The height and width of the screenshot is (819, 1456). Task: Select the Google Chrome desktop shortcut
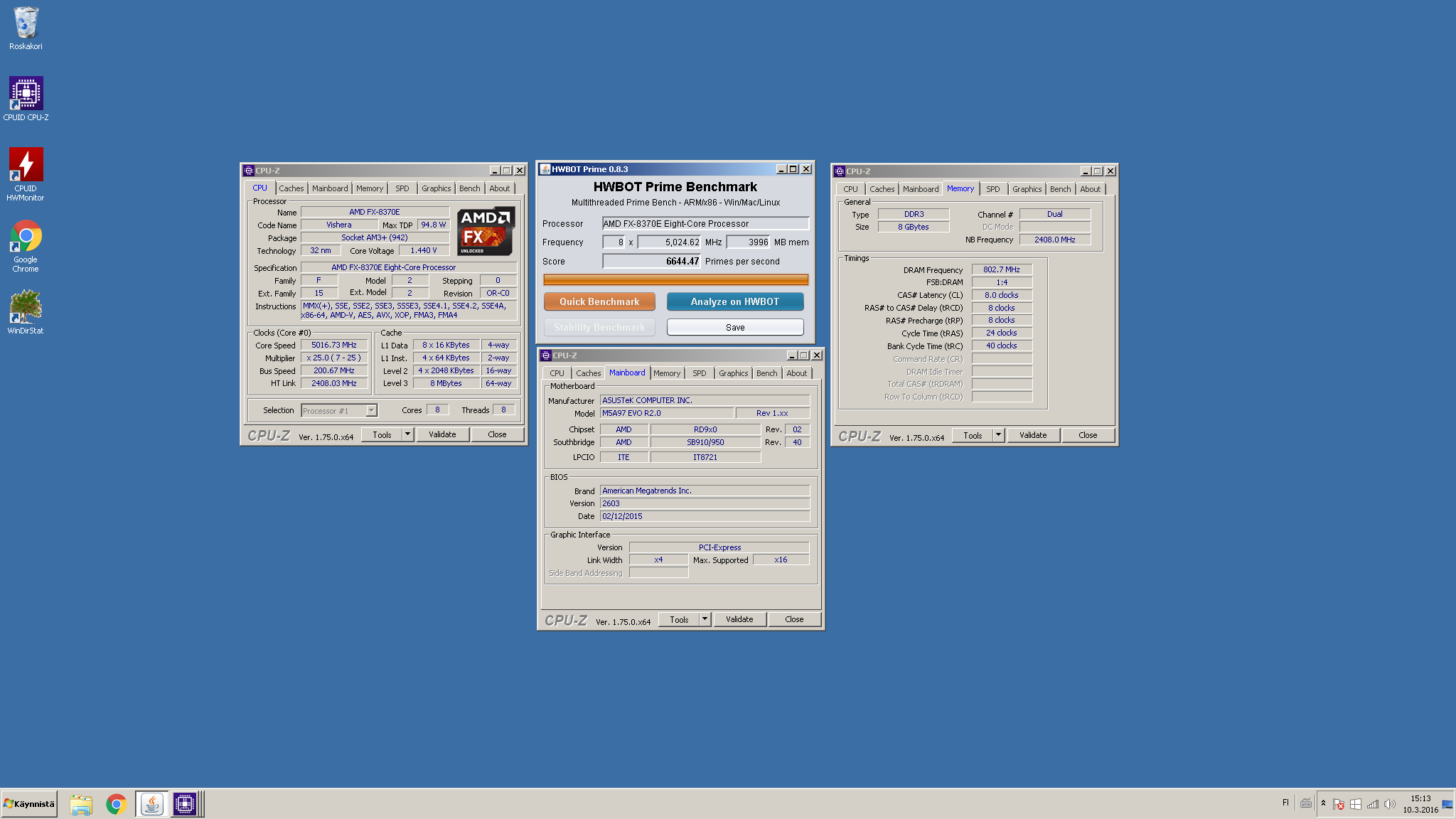point(26,246)
